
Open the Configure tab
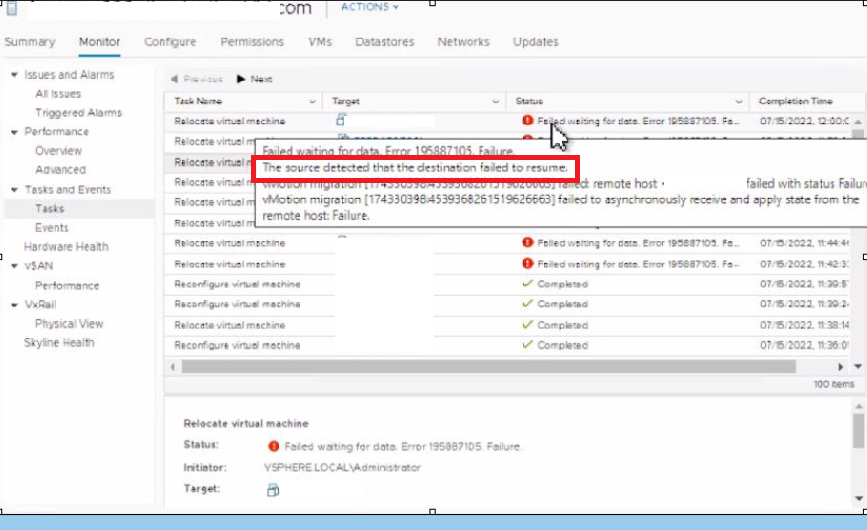tap(170, 42)
